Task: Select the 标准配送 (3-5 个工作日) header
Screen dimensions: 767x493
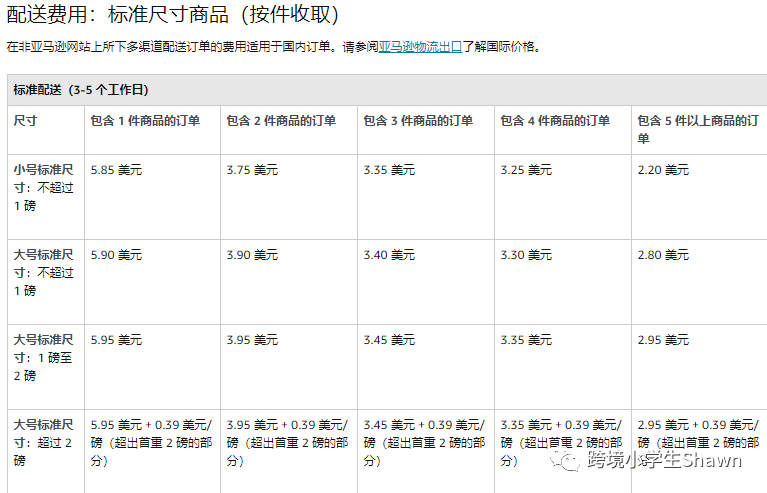Action: pyautogui.click(x=81, y=90)
